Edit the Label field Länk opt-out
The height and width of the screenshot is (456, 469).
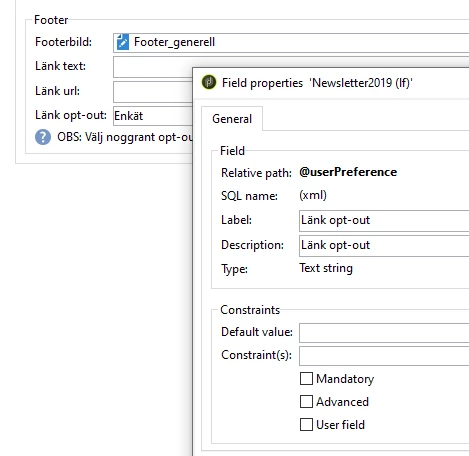[x=384, y=221]
